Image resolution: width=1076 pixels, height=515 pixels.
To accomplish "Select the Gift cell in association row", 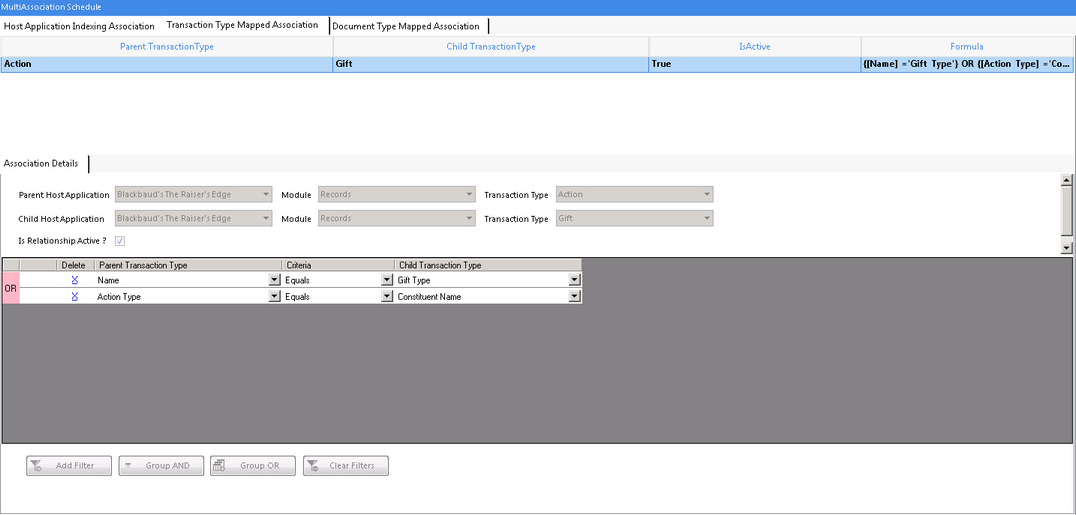I will (x=491, y=64).
